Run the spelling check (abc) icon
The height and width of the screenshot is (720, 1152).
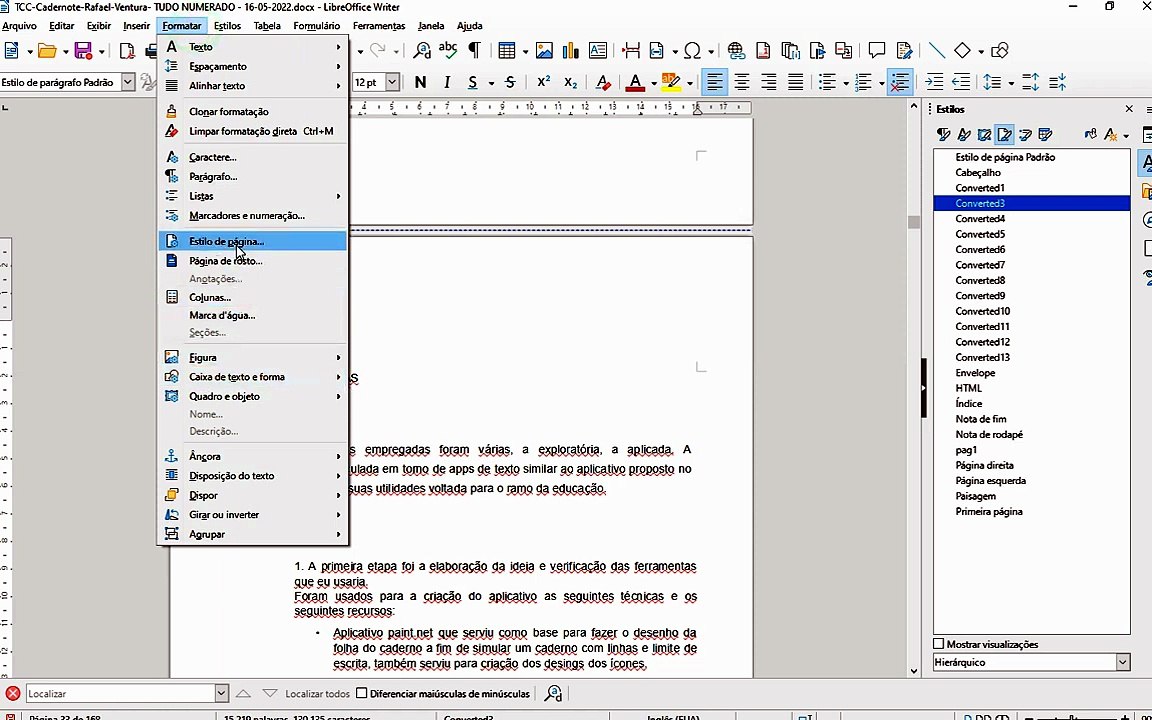tap(447, 50)
